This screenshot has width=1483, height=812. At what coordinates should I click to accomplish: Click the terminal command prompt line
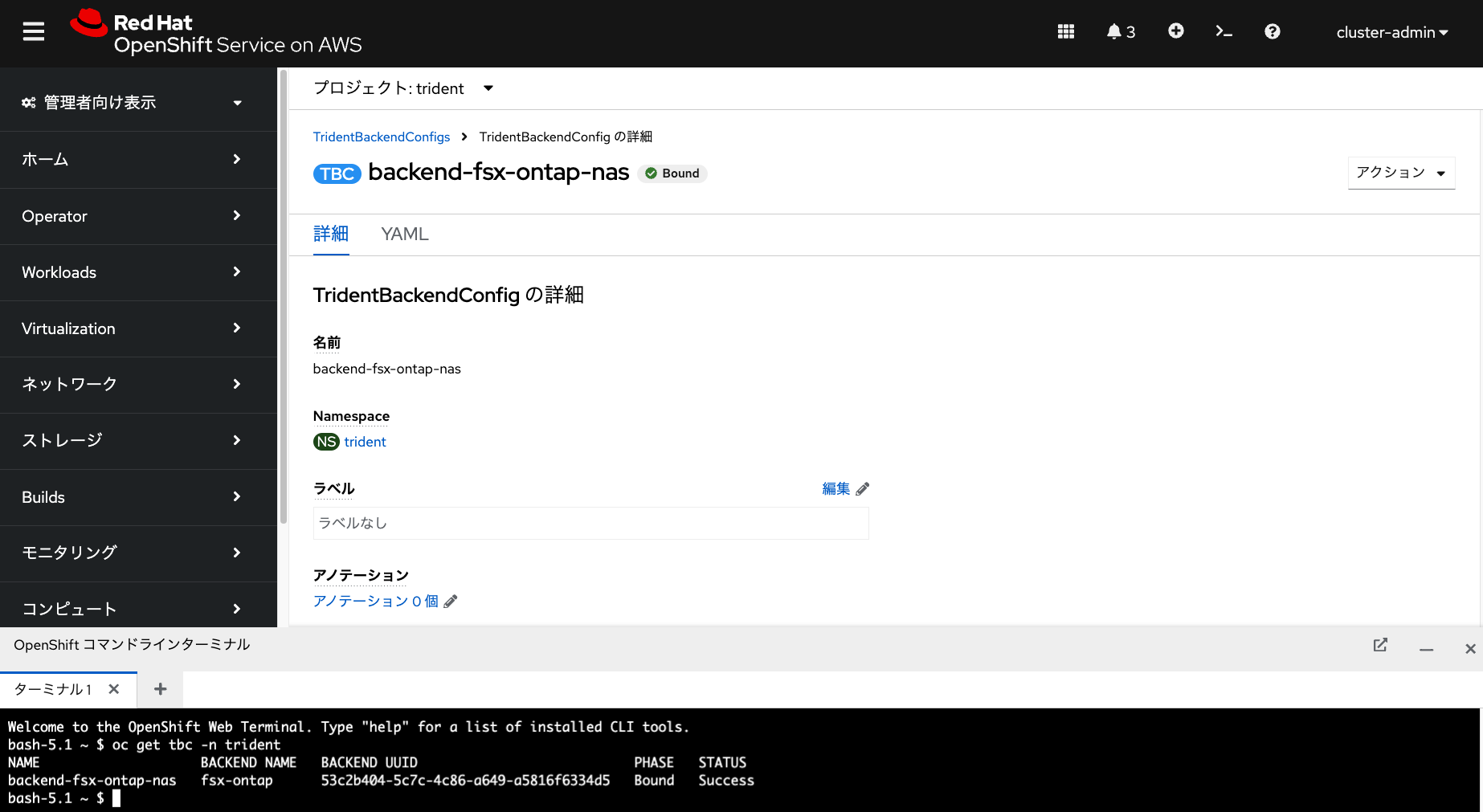coord(64,798)
